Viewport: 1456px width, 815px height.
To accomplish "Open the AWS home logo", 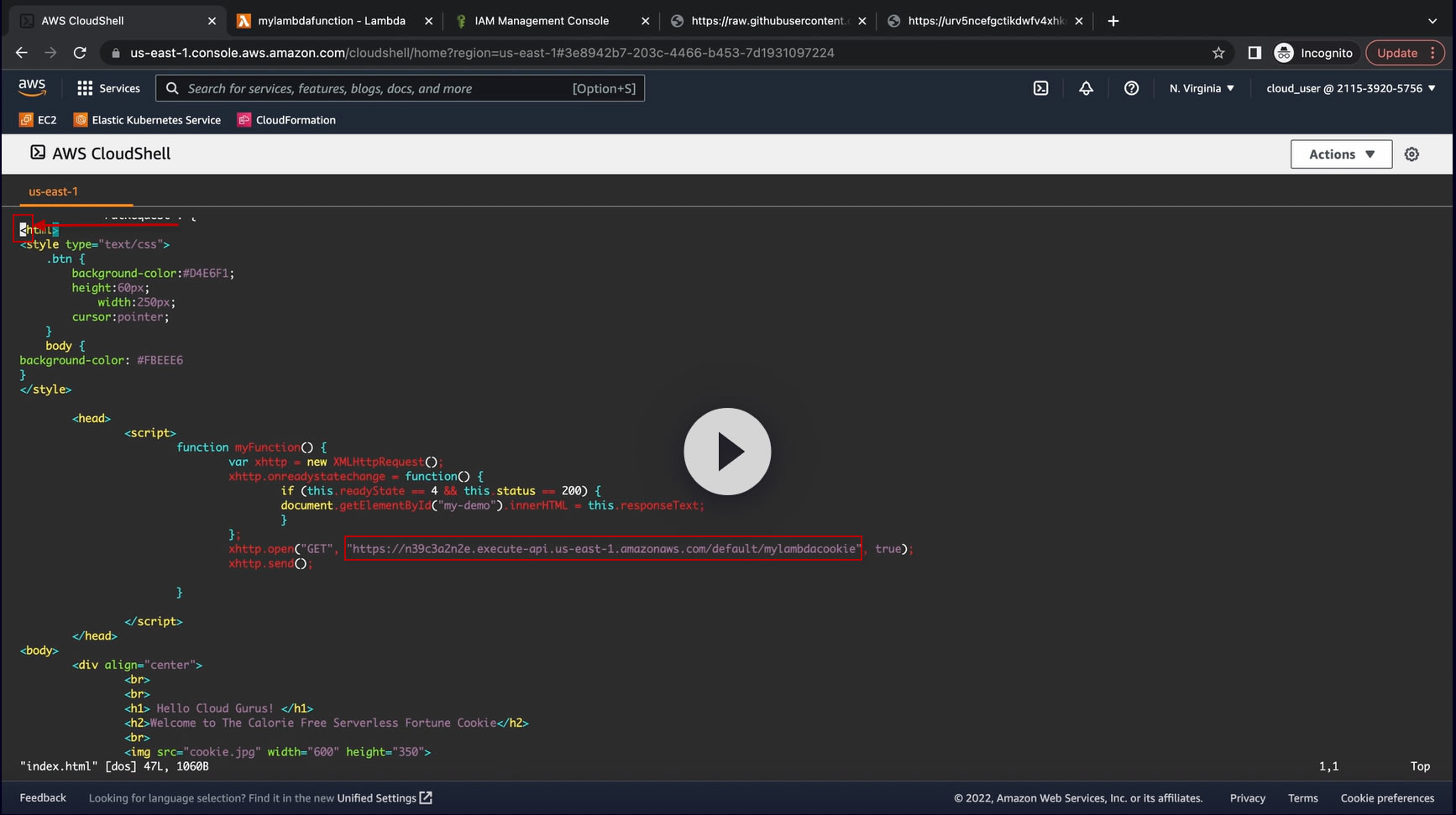I will [x=32, y=87].
